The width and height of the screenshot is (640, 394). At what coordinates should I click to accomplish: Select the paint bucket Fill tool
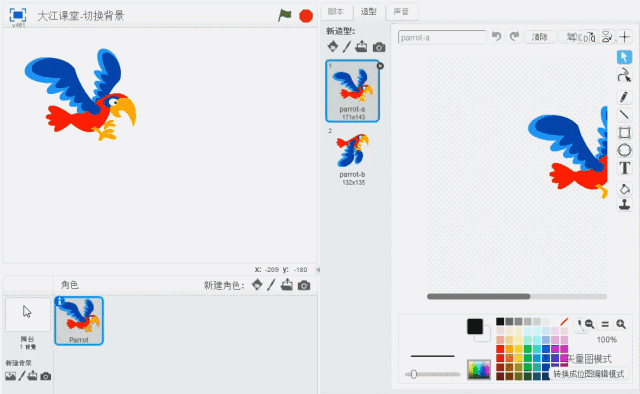[x=624, y=189]
